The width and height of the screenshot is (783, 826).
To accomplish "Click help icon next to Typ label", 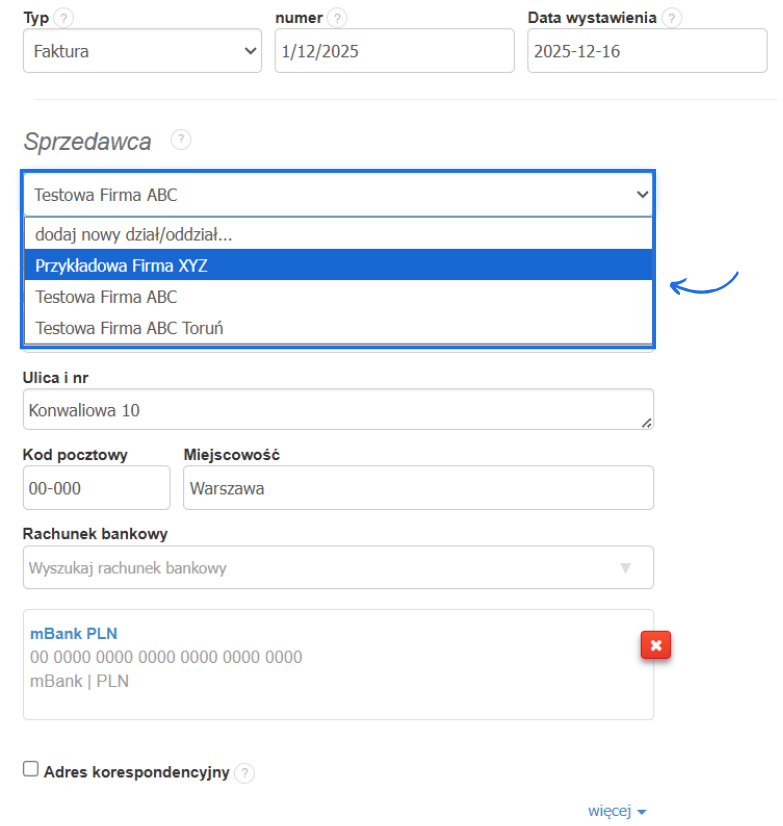I will click(64, 18).
